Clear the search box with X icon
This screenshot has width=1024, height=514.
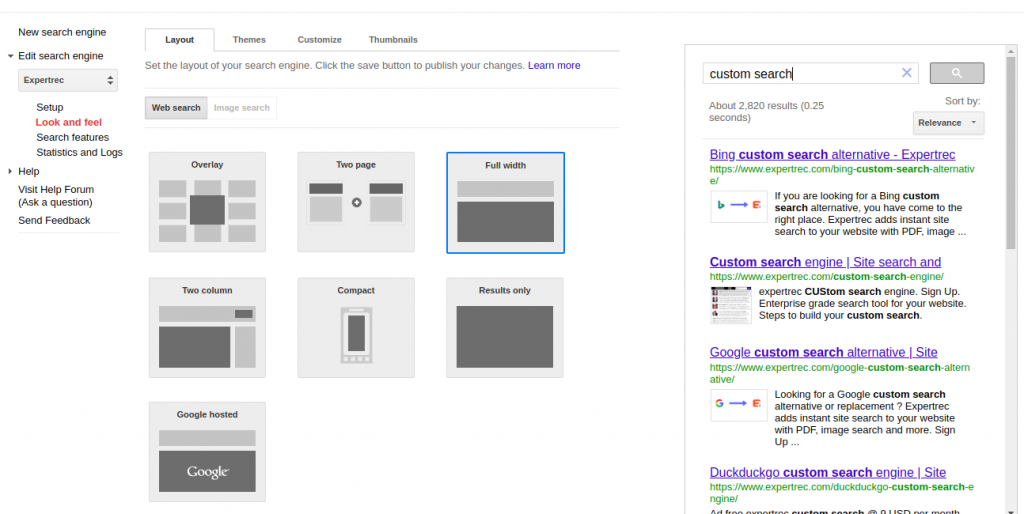[906, 73]
